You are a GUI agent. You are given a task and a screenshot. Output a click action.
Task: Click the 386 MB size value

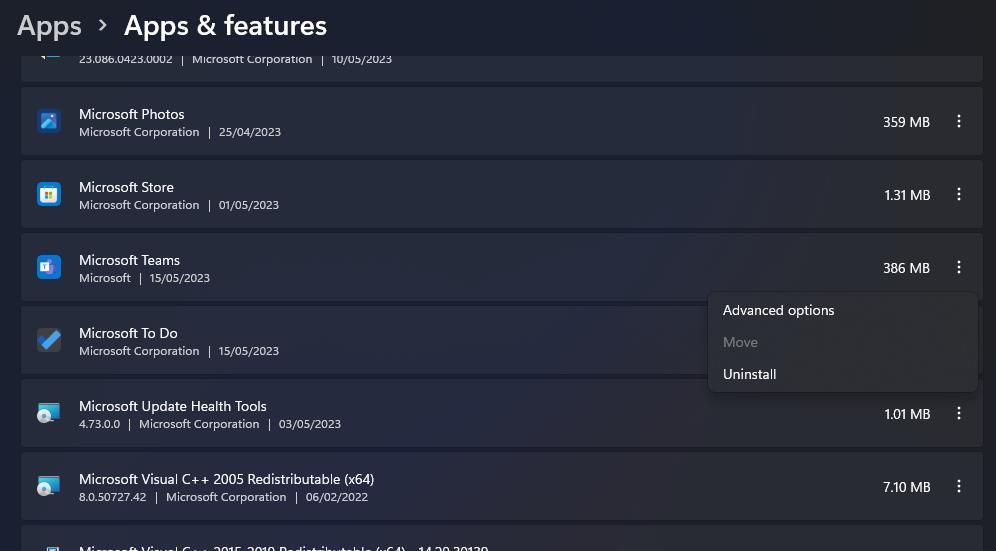[x=906, y=268]
